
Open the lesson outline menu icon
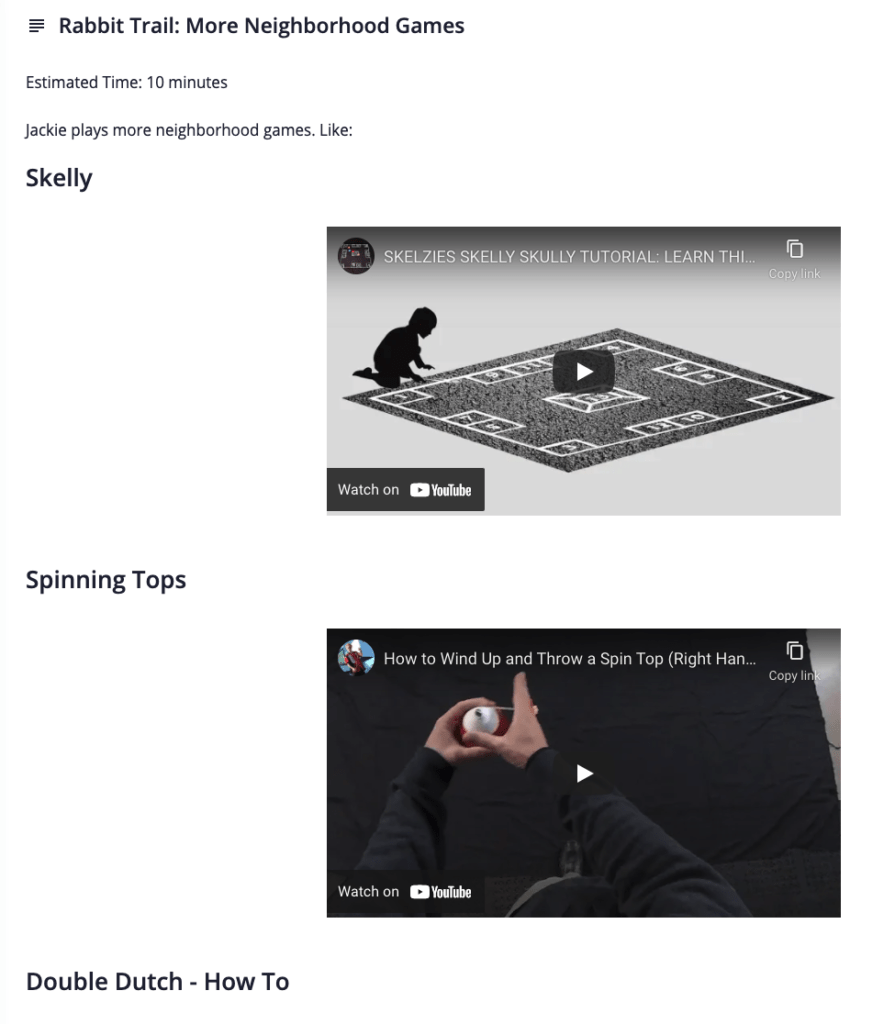(37, 26)
